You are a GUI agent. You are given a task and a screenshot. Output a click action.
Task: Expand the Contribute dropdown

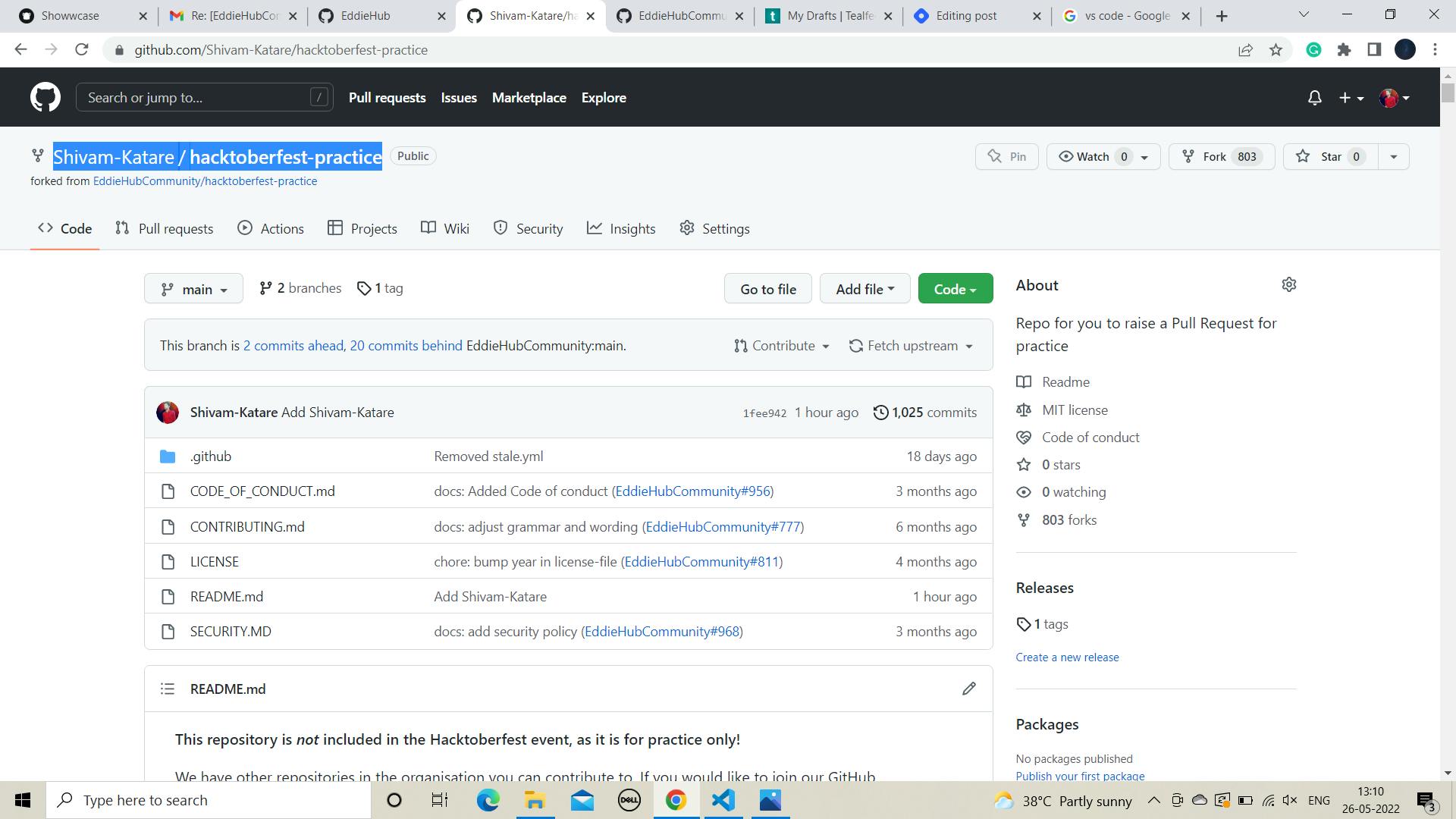pyautogui.click(x=782, y=346)
